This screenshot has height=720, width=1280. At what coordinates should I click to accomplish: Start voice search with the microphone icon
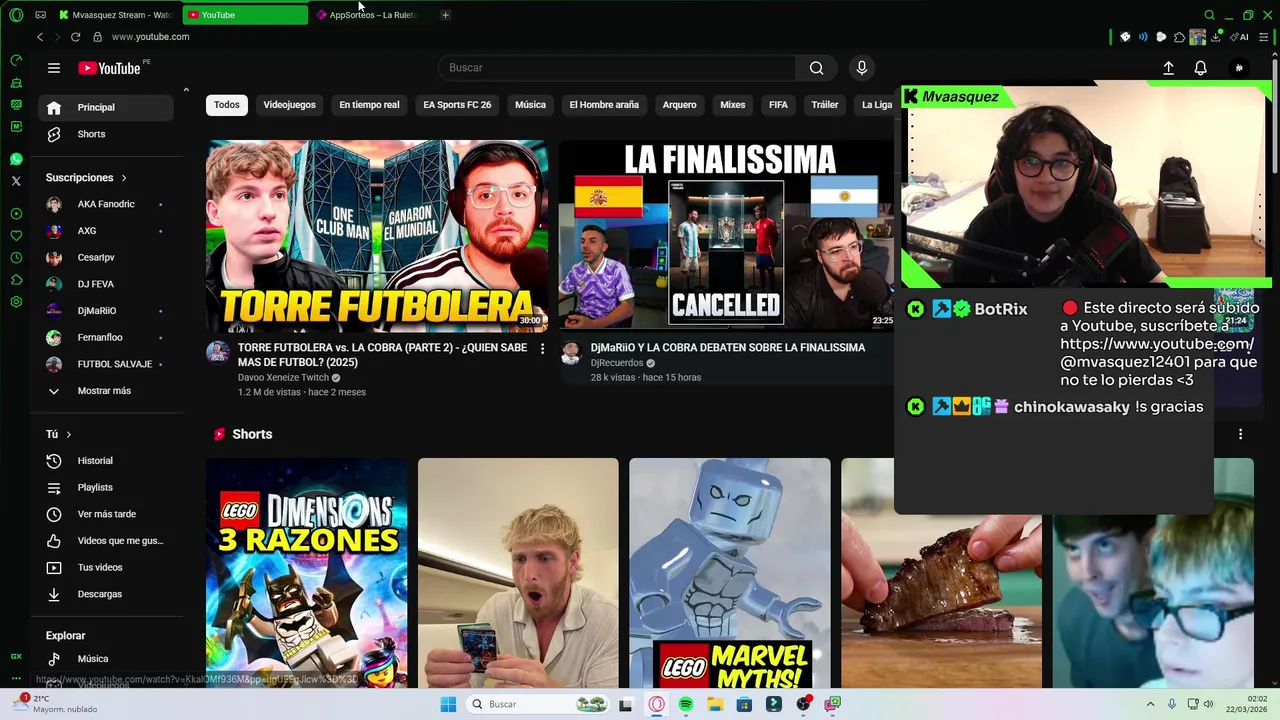point(862,68)
